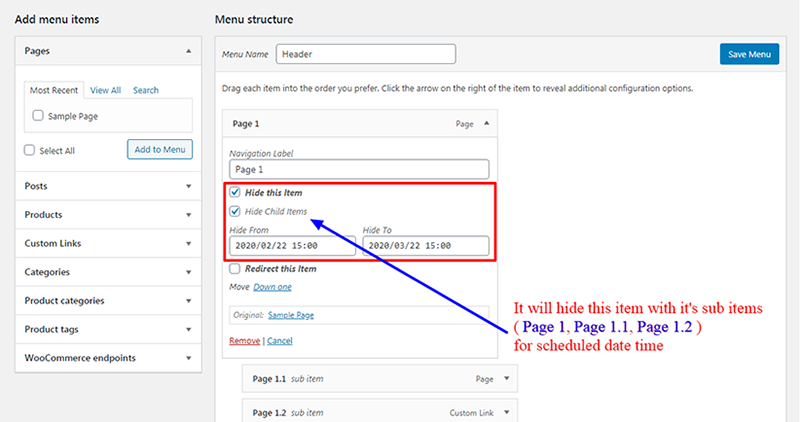Screen dimensions: 800x422
Task: Collapse the Page 1 menu item arrow
Action: (x=486, y=123)
